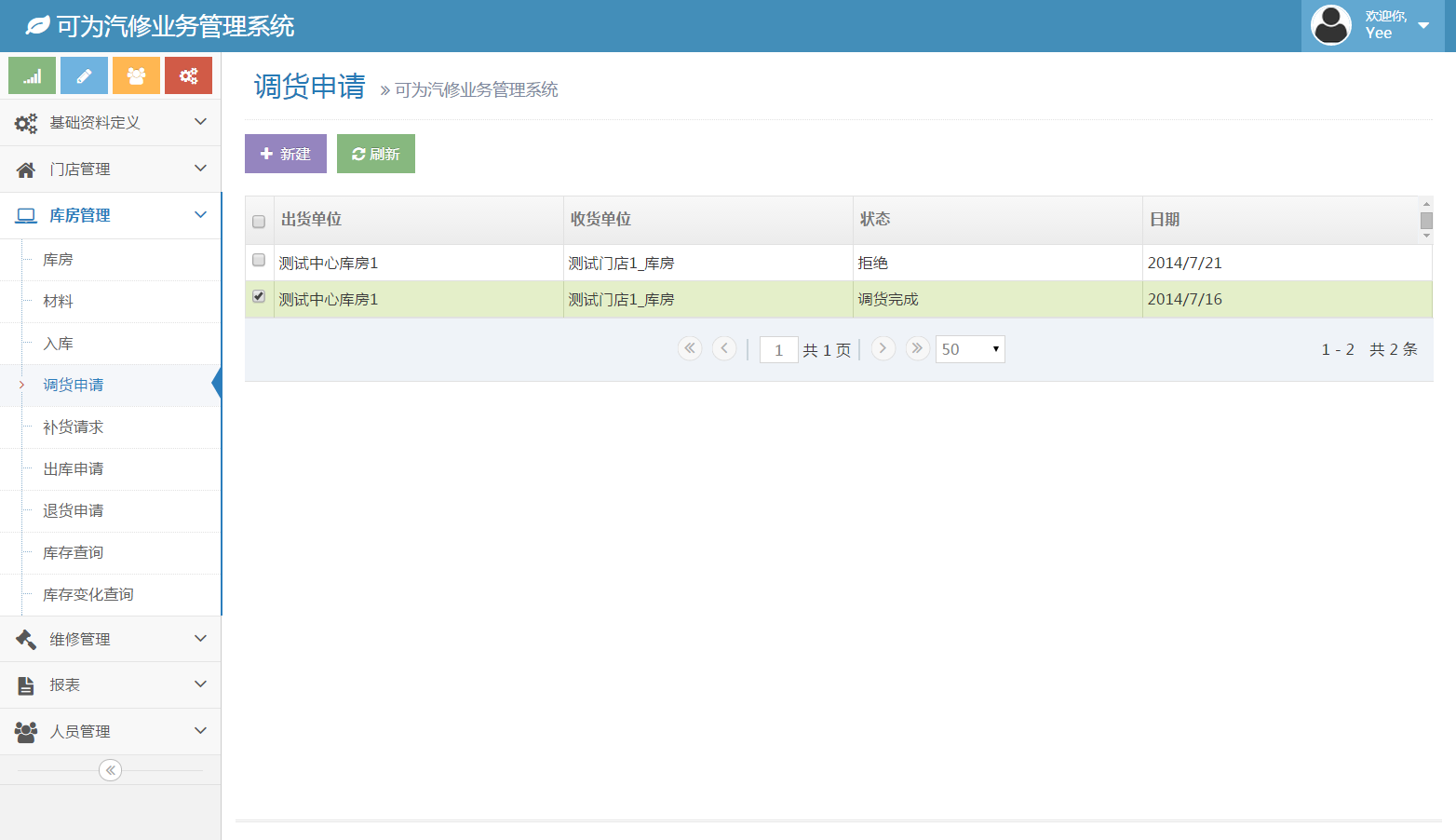This screenshot has width=1456, height=840.
Task: Open 库存查询 in the sidebar
Action: pyautogui.click(x=74, y=553)
